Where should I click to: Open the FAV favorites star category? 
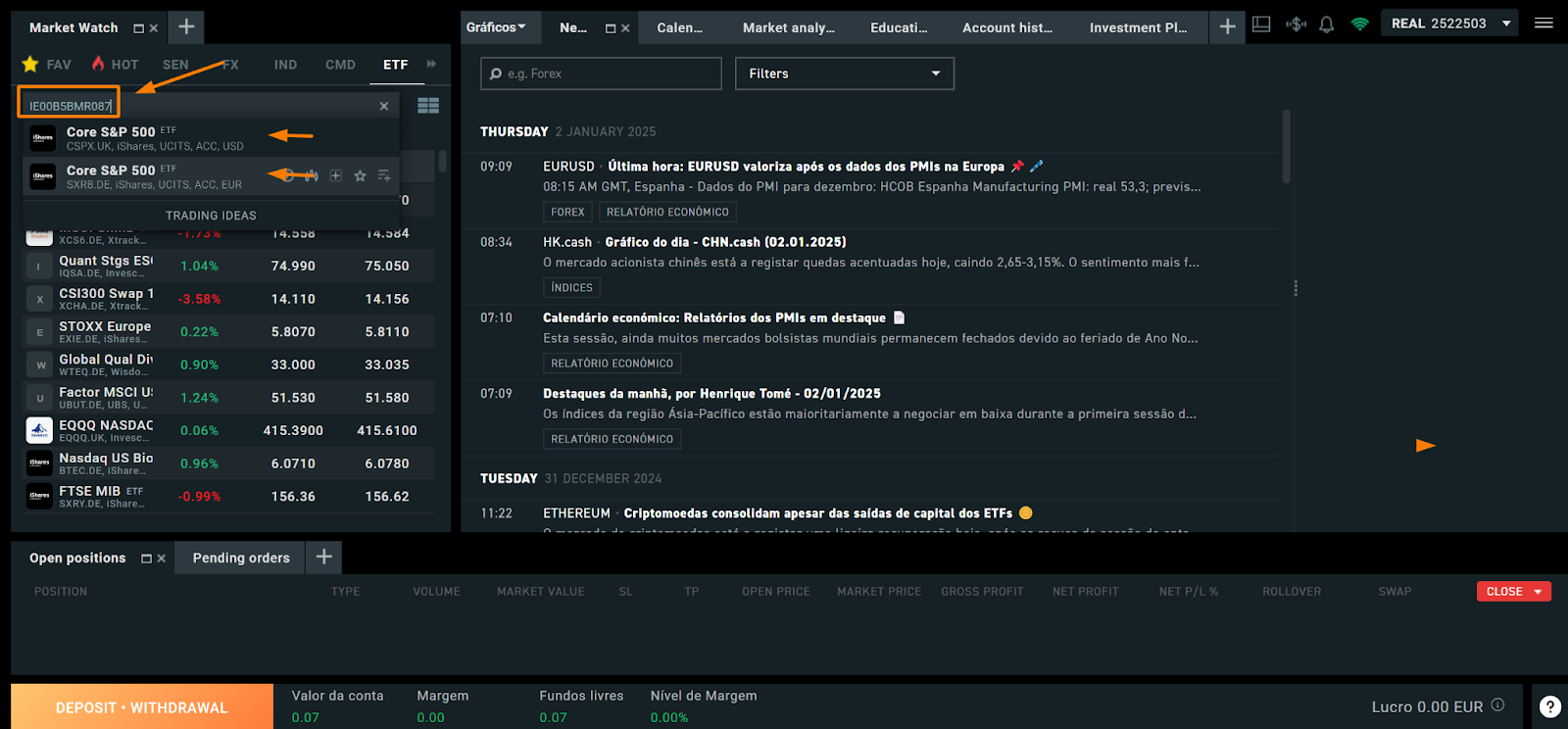click(x=46, y=65)
